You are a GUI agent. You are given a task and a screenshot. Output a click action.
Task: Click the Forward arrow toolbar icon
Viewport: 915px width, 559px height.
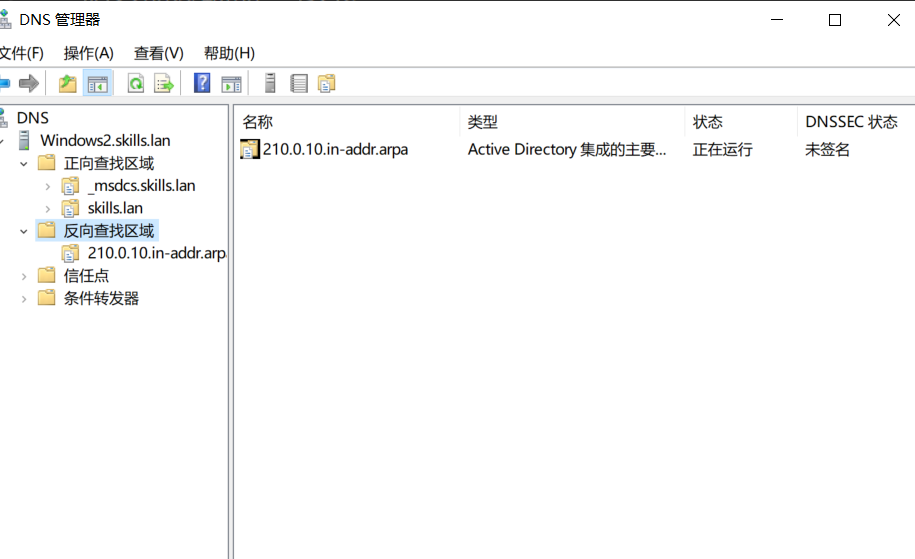coord(29,83)
